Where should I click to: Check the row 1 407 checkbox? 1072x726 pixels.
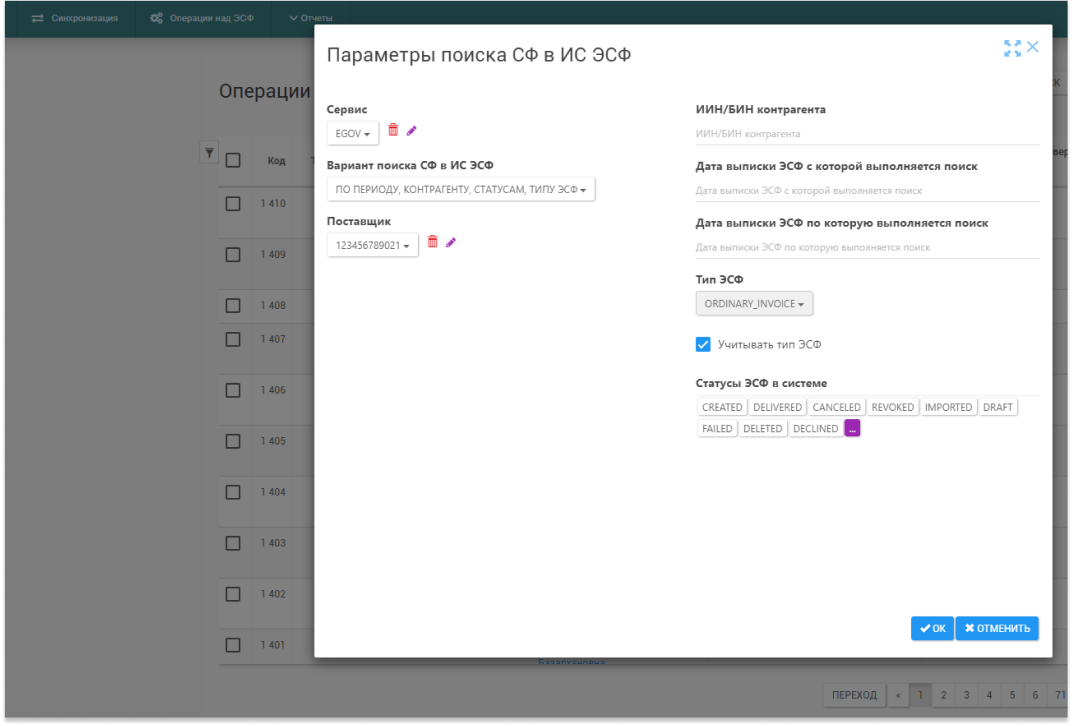click(x=233, y=339)
